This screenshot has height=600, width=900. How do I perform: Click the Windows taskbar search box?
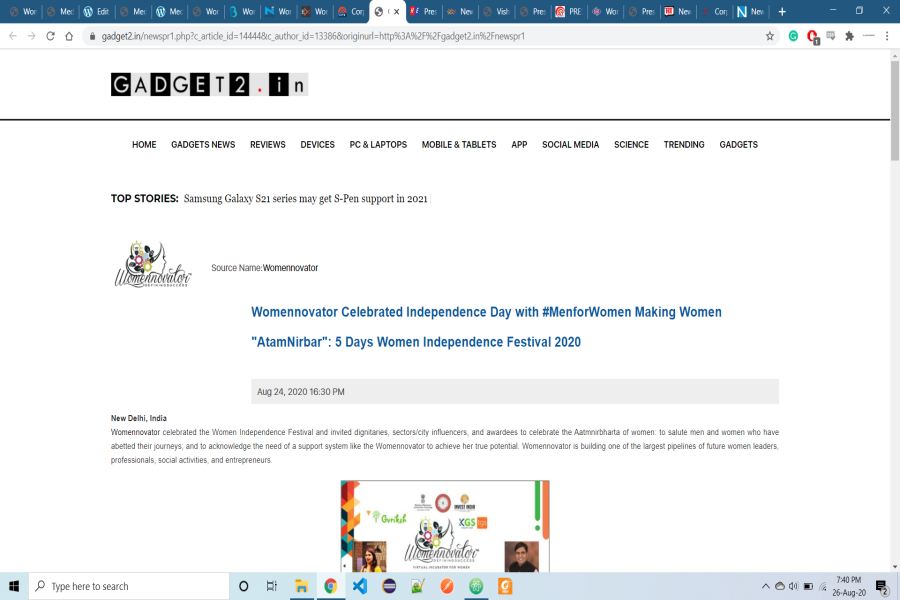point(129,586)
